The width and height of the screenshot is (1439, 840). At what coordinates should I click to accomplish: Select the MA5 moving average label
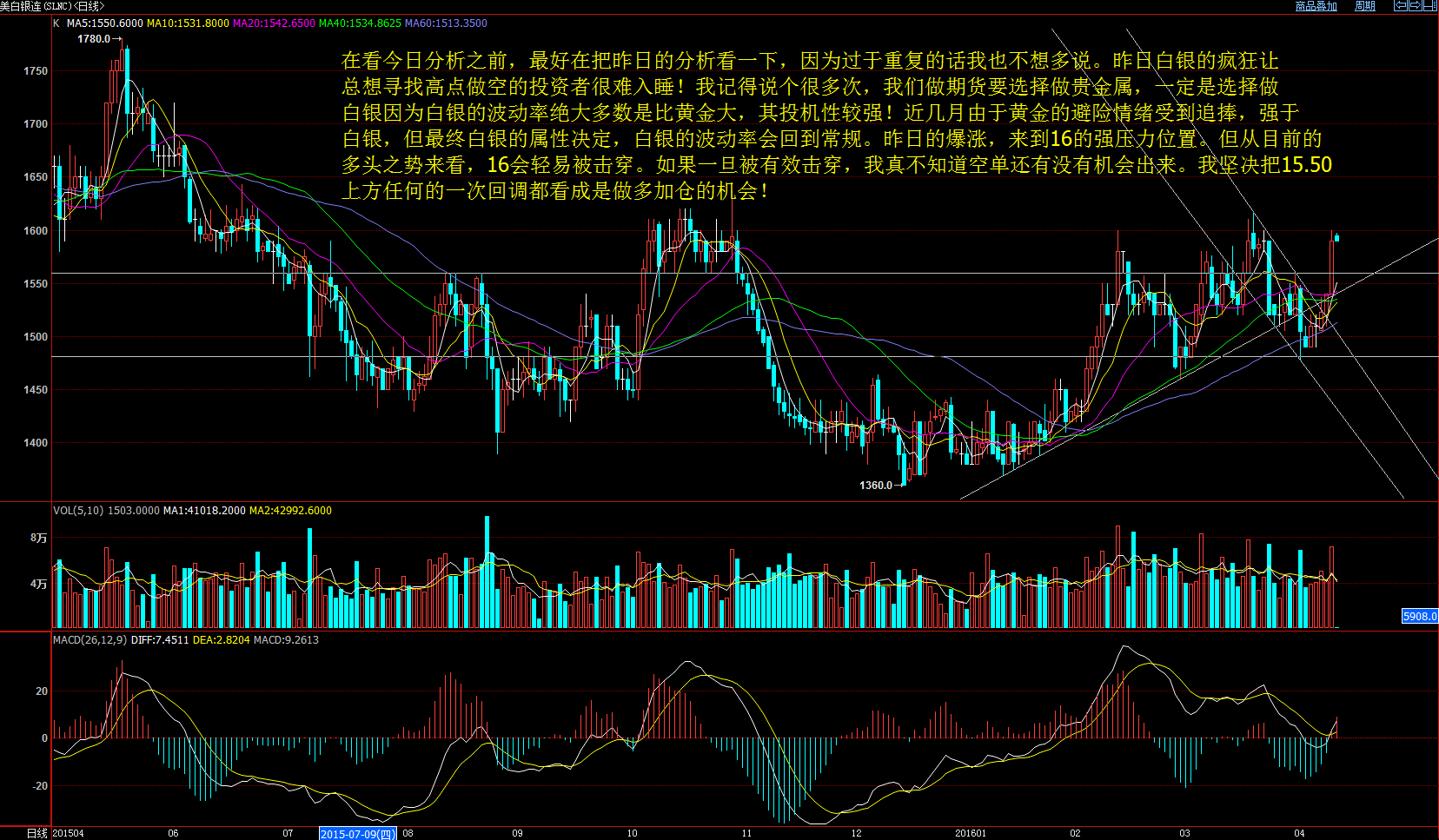pos(104,23)
